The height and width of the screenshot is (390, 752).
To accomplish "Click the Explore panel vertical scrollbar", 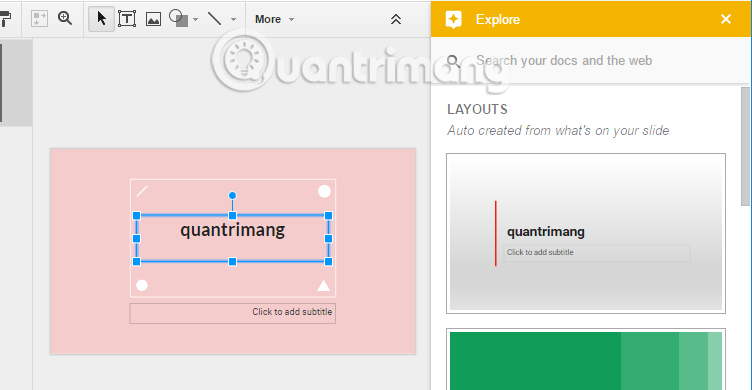I will coord(745,146).
